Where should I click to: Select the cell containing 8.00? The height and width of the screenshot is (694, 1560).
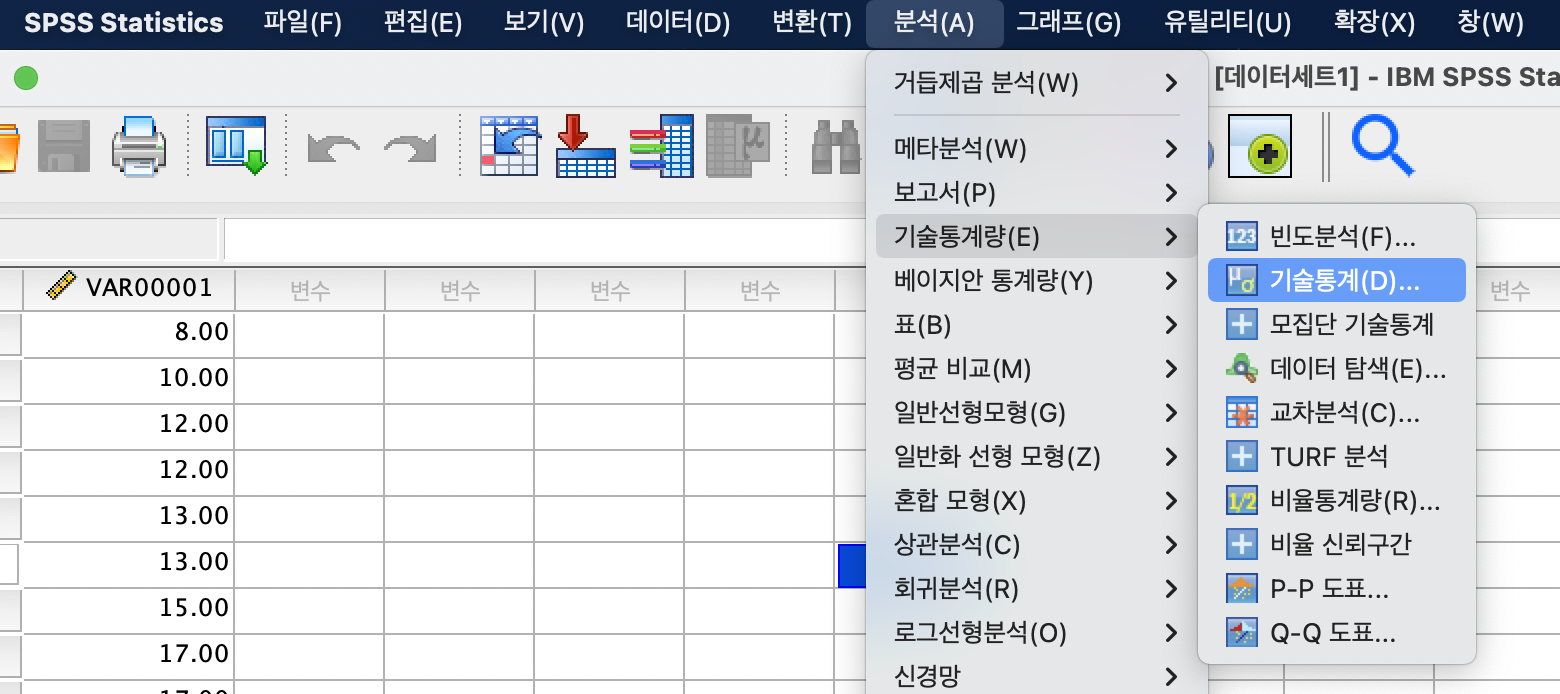tap(129, 332)
